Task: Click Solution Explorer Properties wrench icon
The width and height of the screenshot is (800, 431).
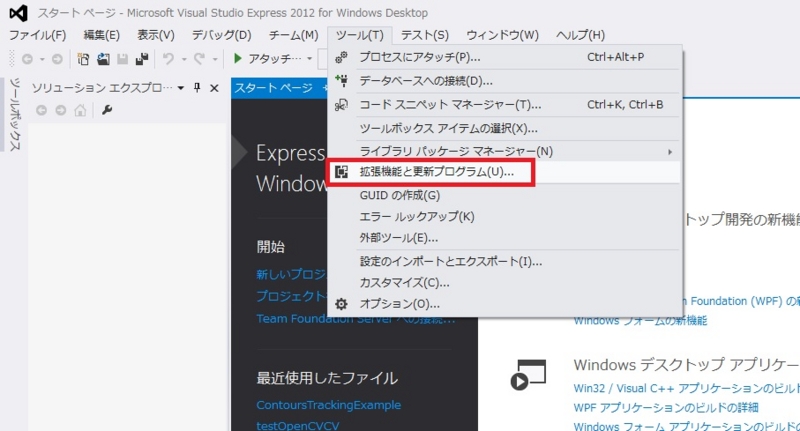Action: [107, 110]
